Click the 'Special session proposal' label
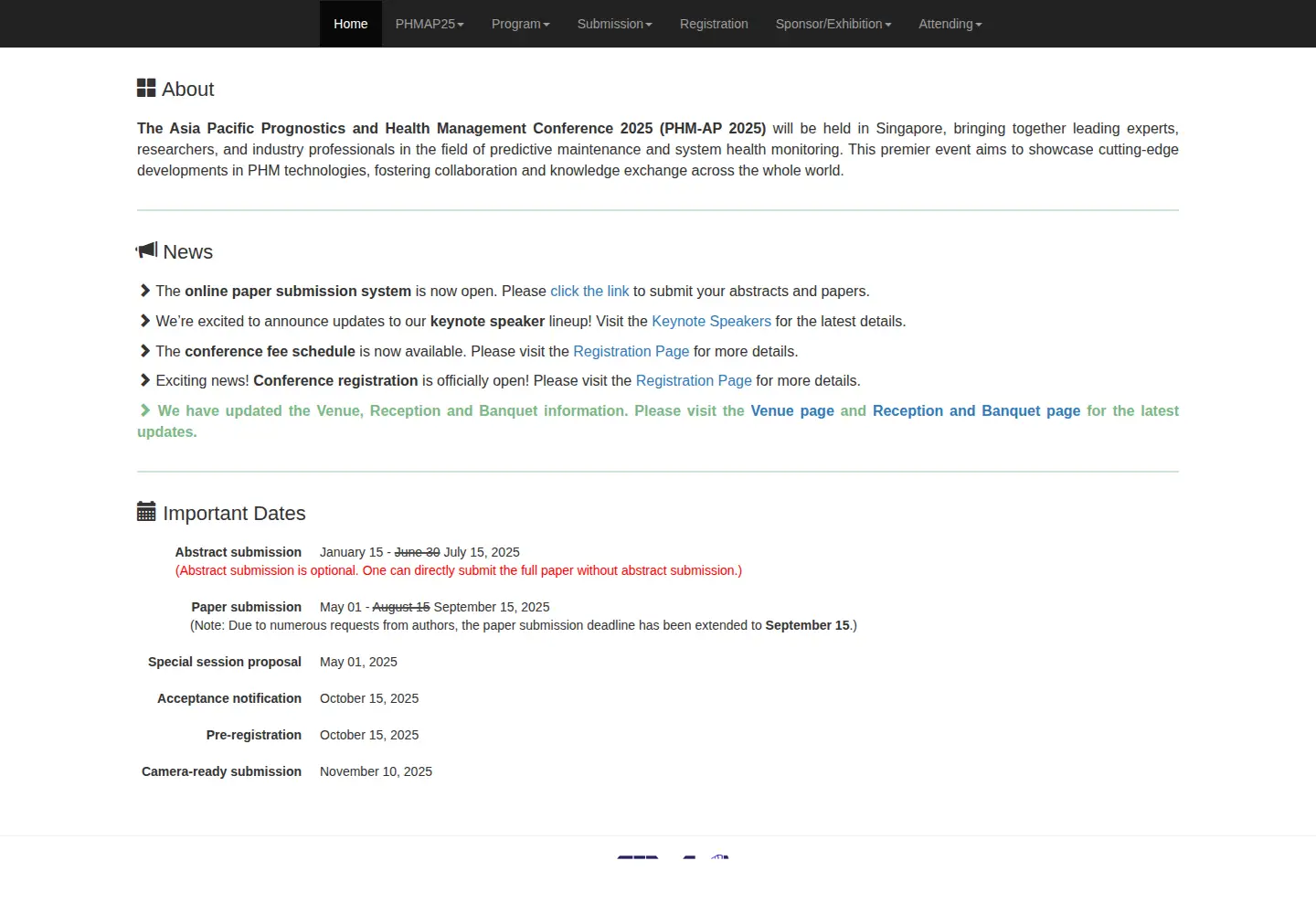The image size is (1316, 914). click(x=225, y=662)
